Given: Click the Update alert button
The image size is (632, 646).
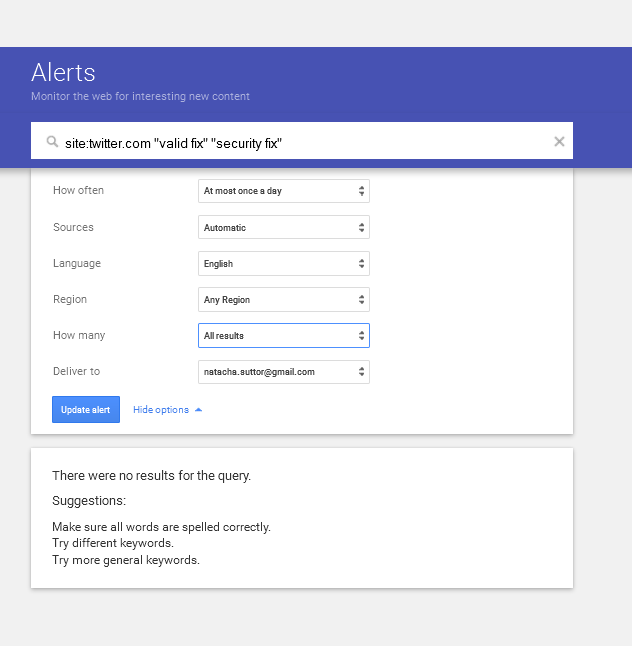Looking at the screenshot, I should tap(86, 410).
